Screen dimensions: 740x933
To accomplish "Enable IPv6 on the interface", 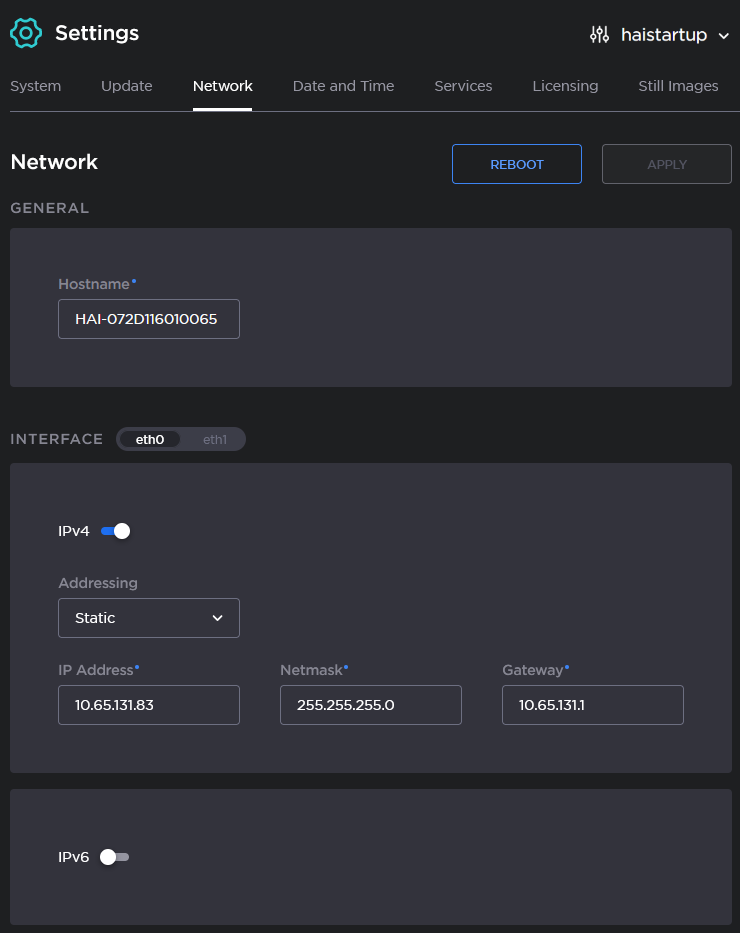I will pyautogui.click(x=114, y=857).
